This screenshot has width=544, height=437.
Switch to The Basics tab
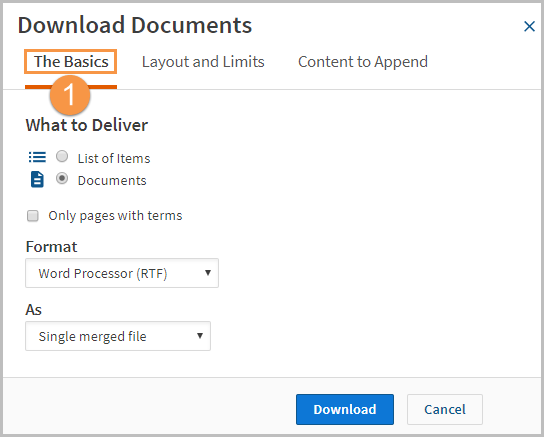point(71,62)
